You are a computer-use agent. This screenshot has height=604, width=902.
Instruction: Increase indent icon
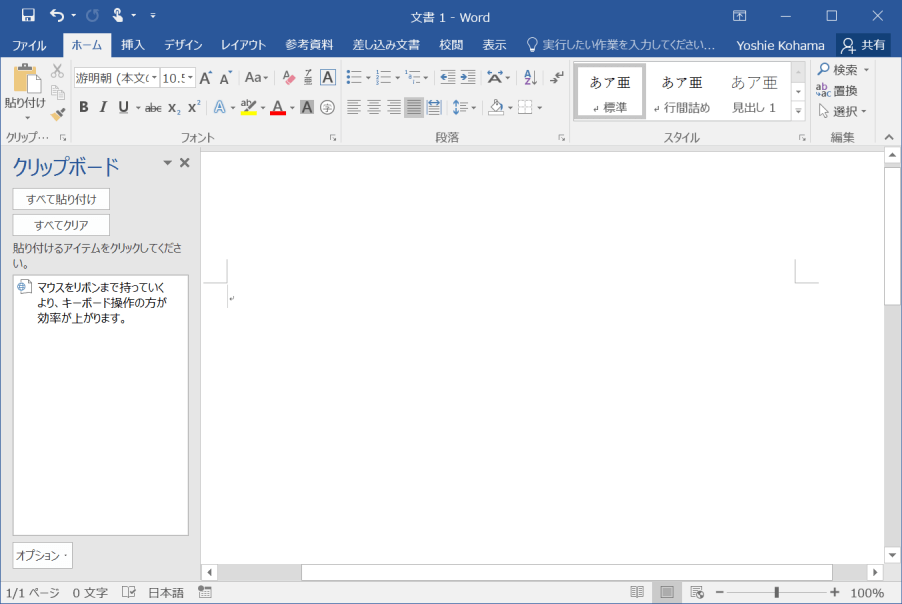click(468, 77)
